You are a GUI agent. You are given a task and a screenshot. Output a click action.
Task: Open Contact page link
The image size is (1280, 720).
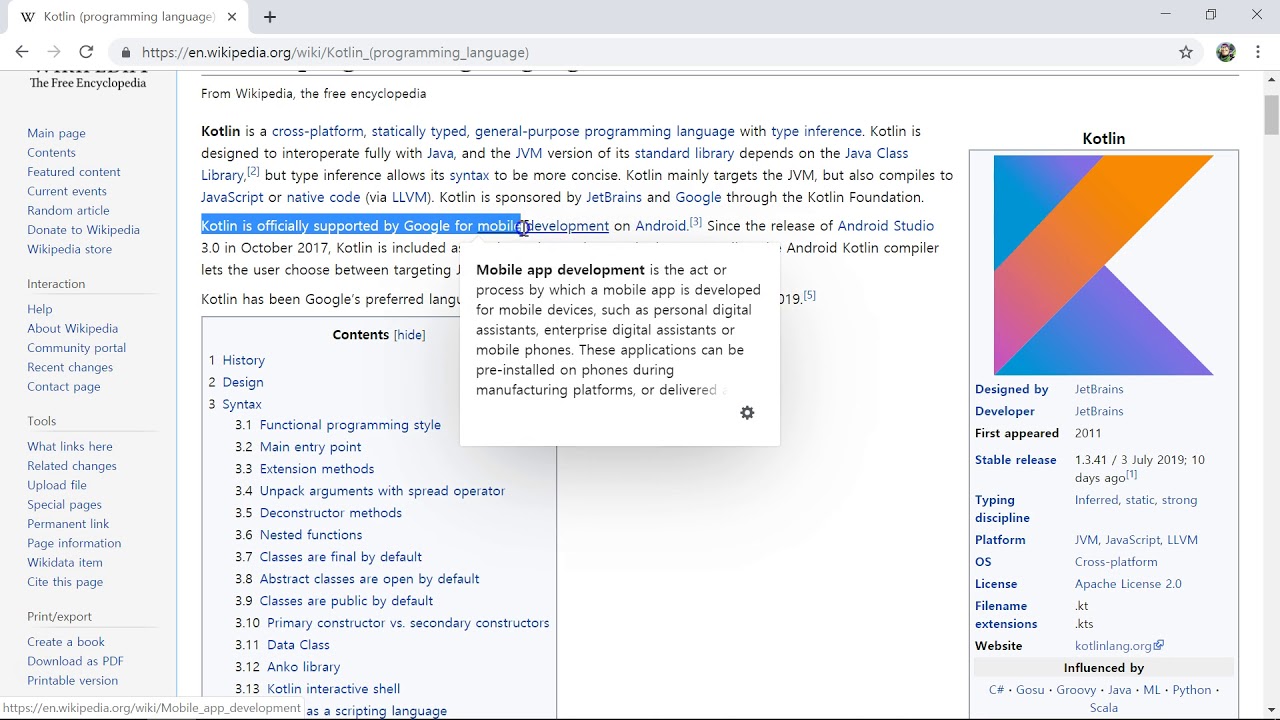pos(64,386)
